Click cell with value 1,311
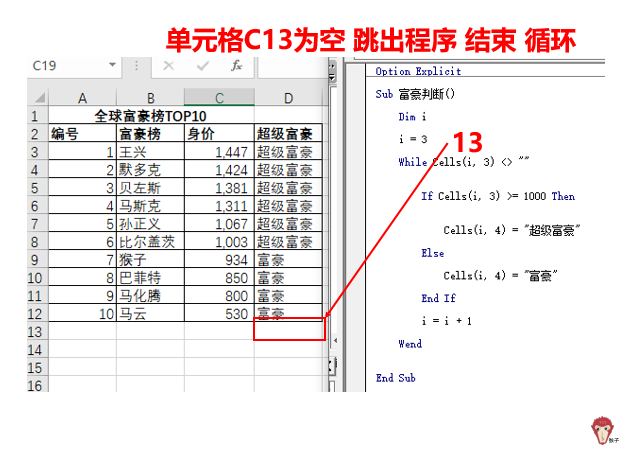 coord(219,206)
